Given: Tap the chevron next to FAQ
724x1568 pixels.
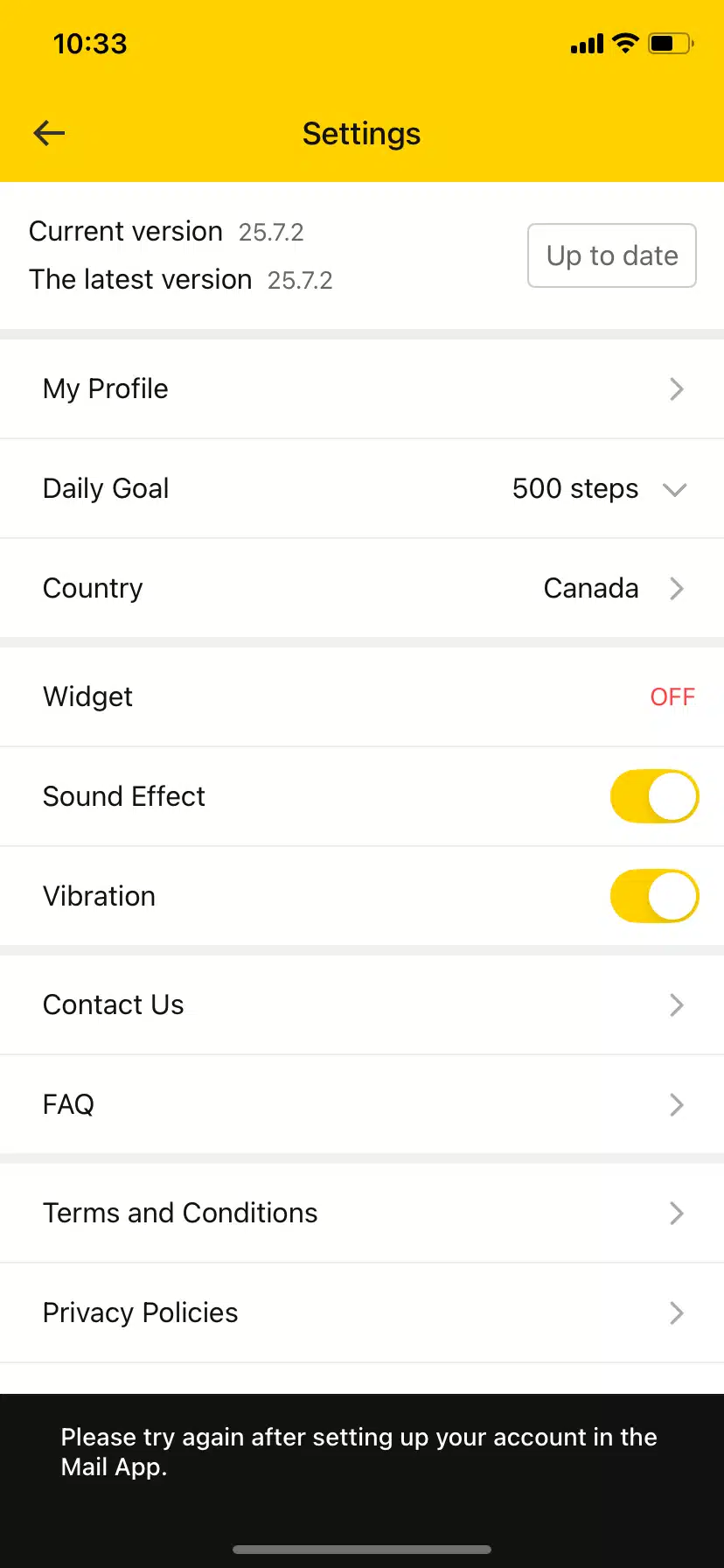Looking at the screenshot, I should click(x=676, y=1105).
